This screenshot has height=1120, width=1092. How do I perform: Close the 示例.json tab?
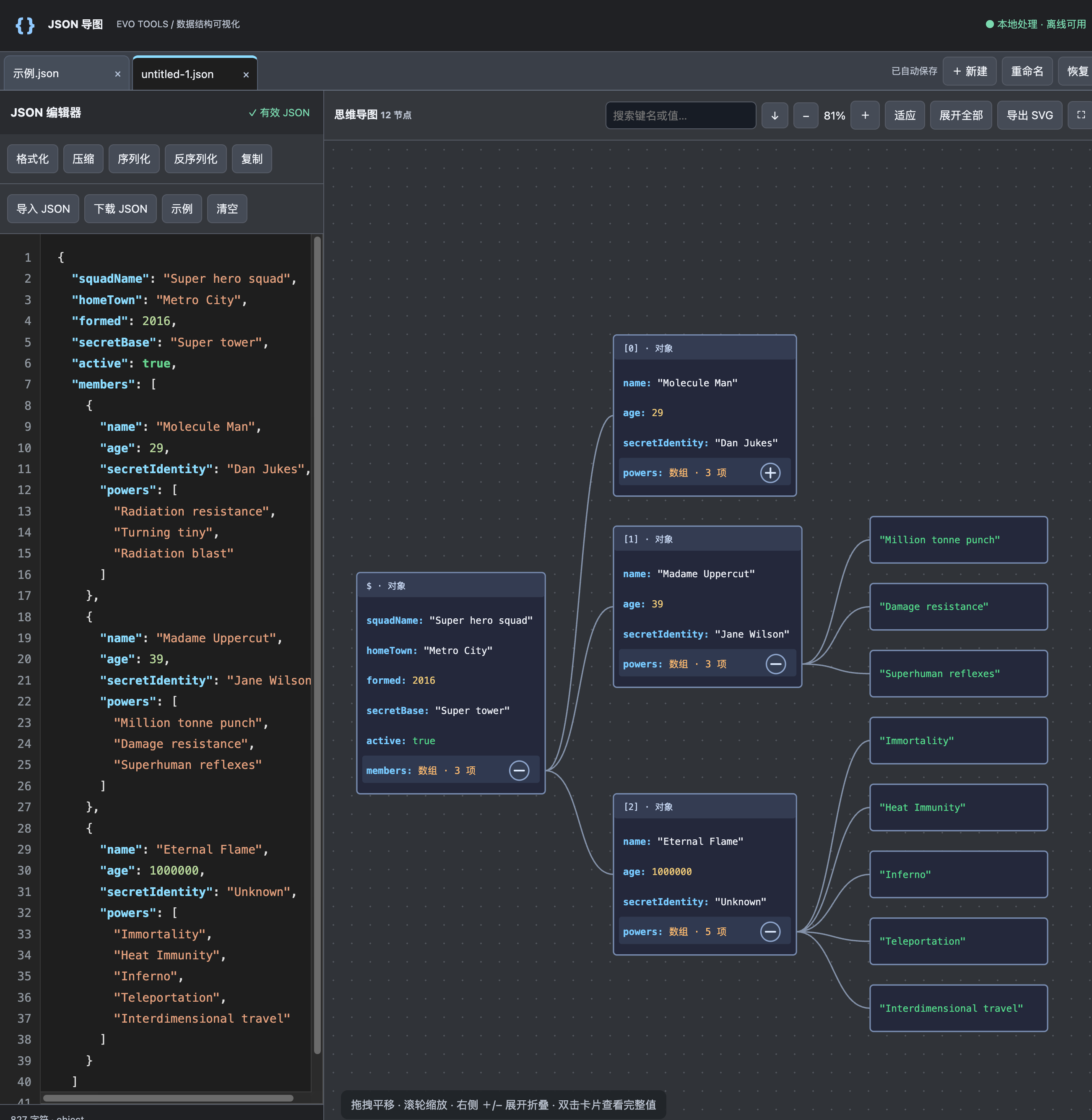point(117,74)
